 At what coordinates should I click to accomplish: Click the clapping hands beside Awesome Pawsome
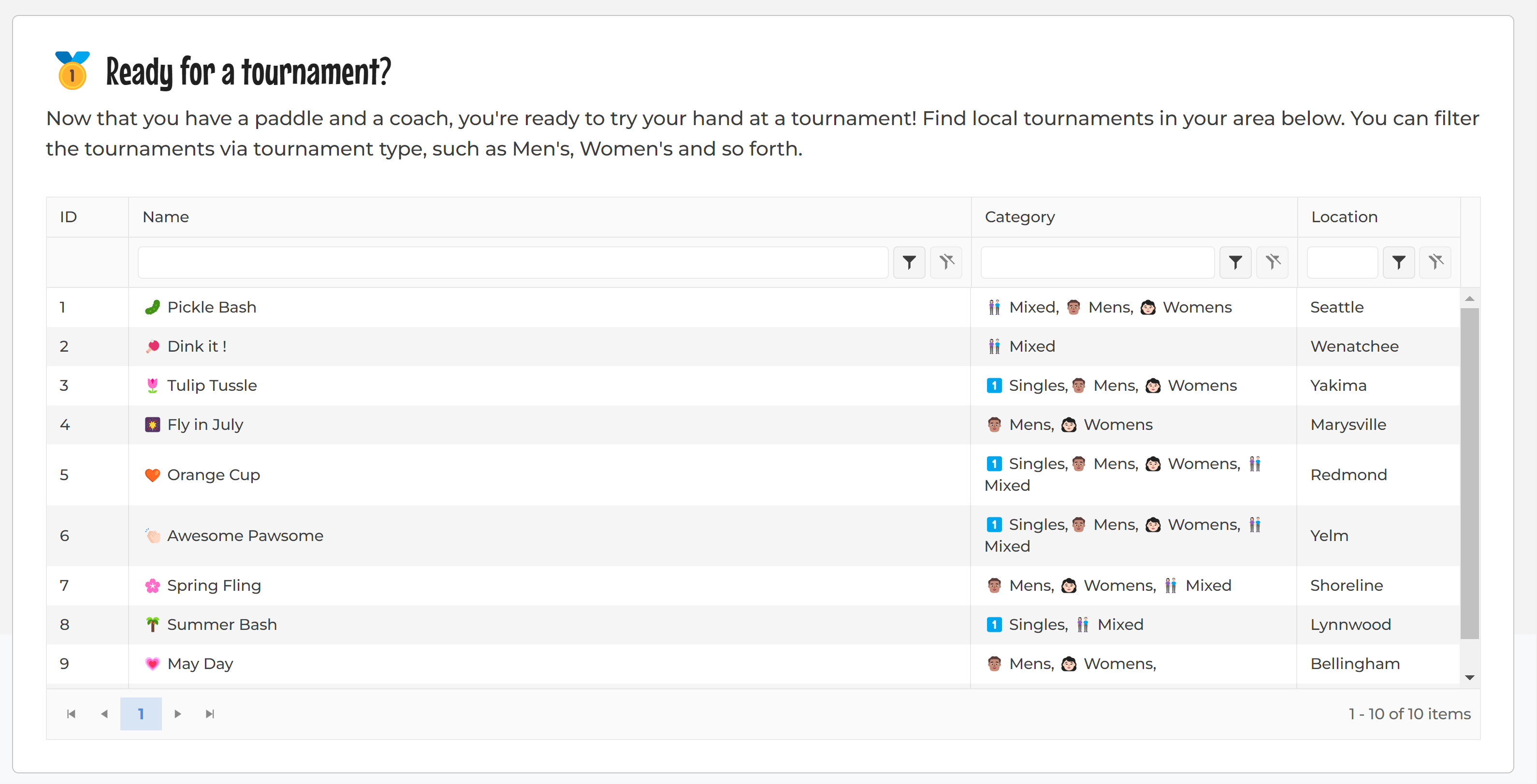153,535
